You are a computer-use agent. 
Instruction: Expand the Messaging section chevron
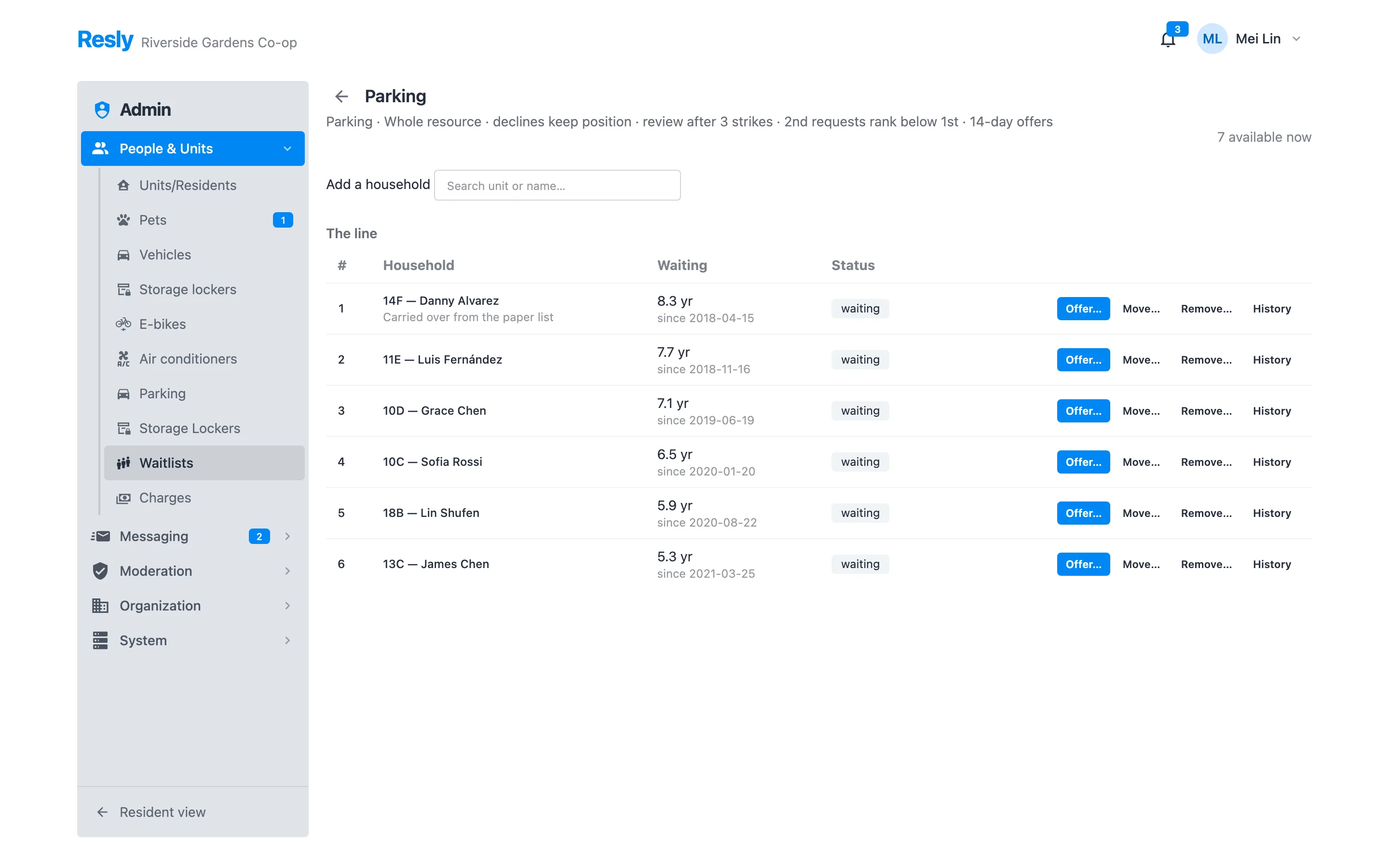287,536
